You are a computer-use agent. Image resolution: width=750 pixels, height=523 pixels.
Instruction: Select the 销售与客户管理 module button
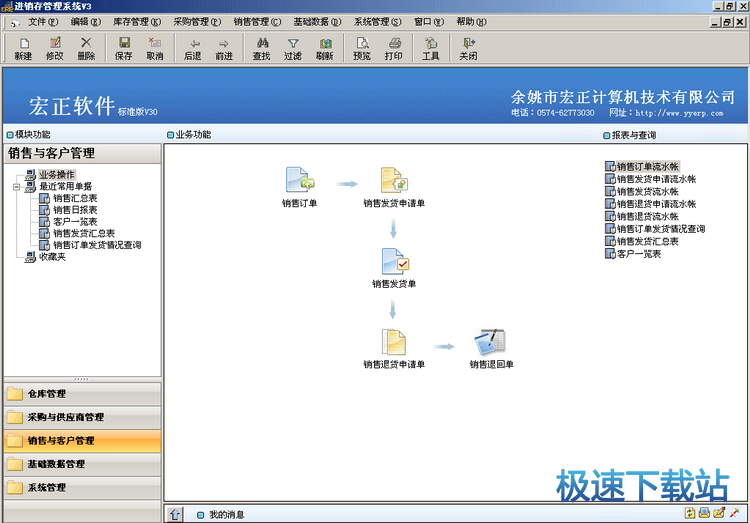pos(82,441)
